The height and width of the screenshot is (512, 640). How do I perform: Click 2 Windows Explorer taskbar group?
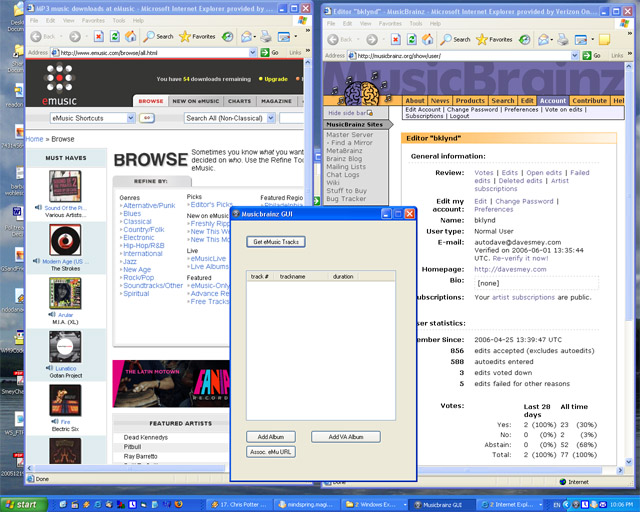375,505
